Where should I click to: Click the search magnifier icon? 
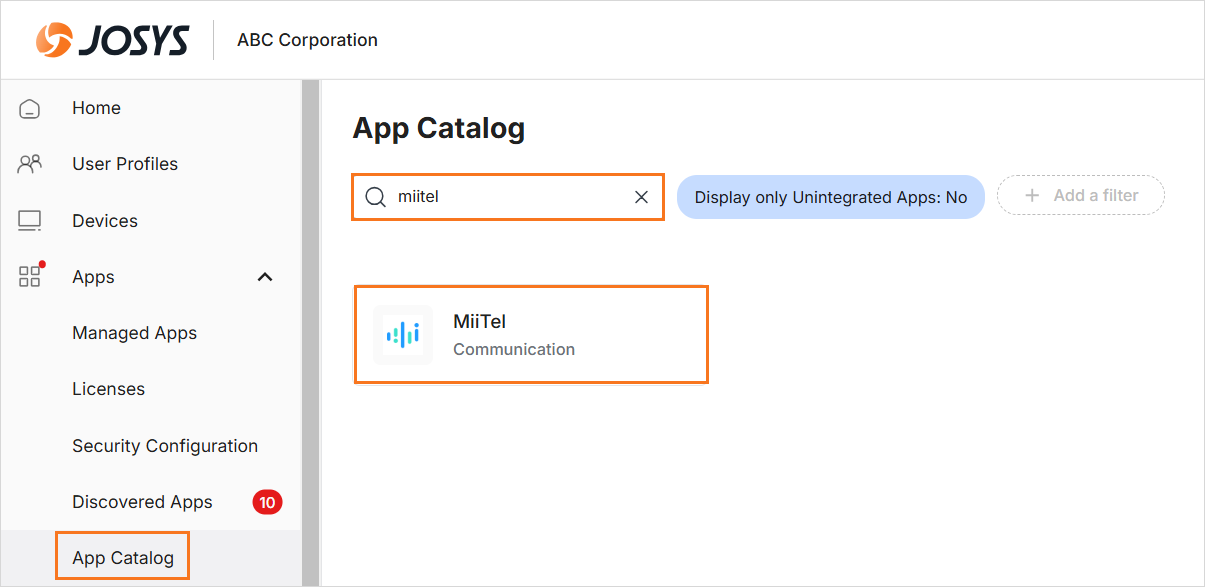coord(375,197)
